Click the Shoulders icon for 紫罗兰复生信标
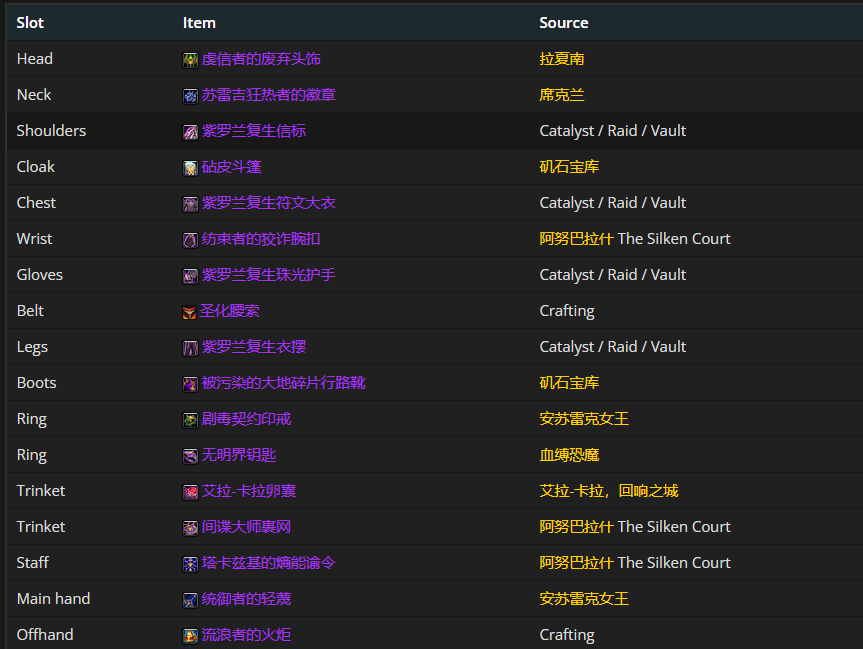Screen dimensions: 863x649 coord(189,131)
